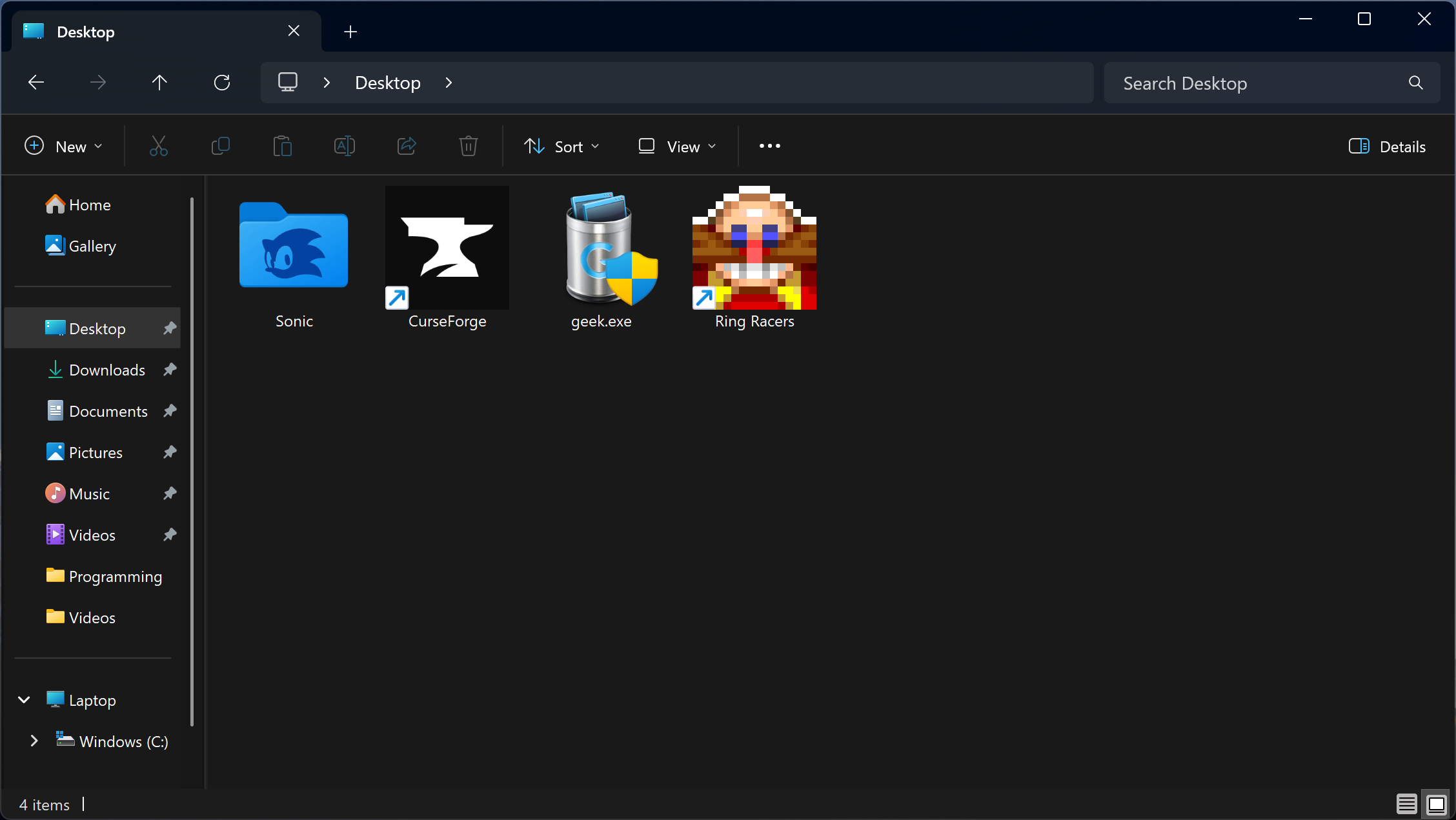The width and height of the screenshot is (1456, 820).
Task: Click the Cut scissors icon
Action: (x=158, y=146)
